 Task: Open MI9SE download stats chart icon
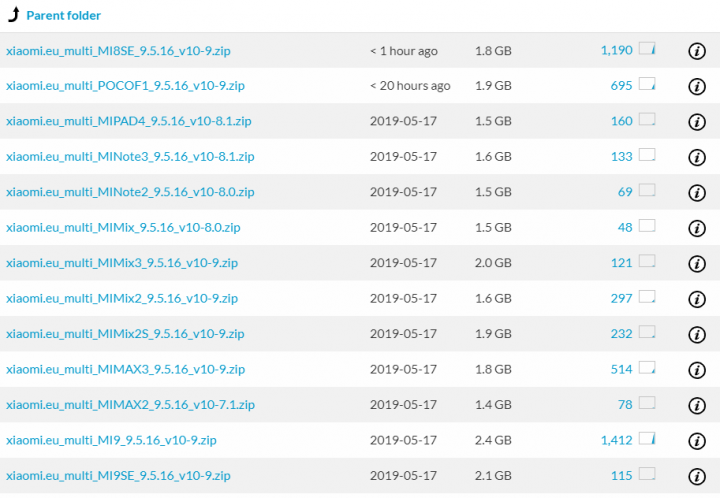(x=647, y=473)
